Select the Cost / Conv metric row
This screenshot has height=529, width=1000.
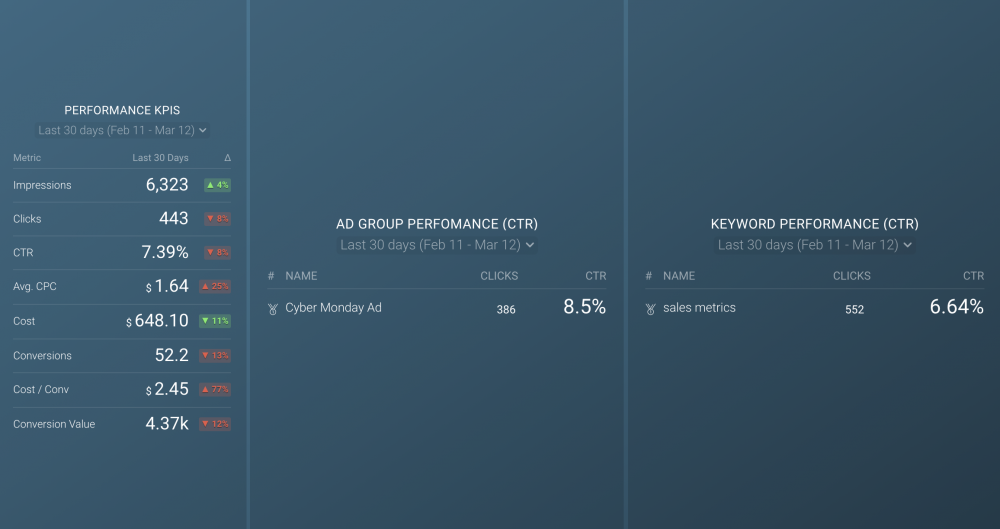pyautogui.click(x=41, y=390)
